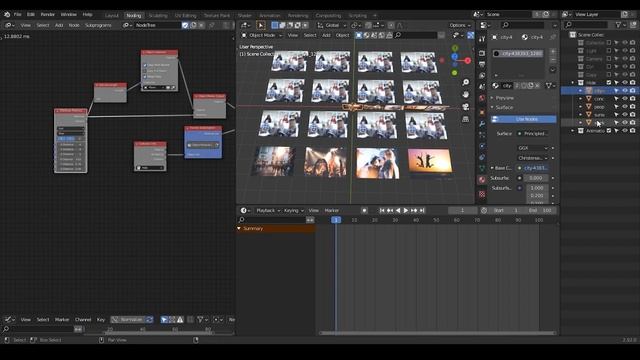Switch to the Layout workspace tab
Screen dimensions: 640x360
[x=111, y=16]
